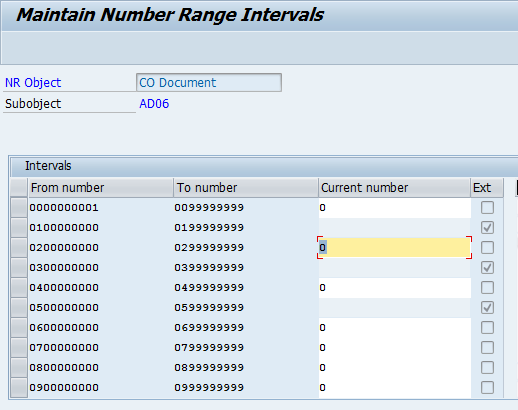Click the NR Object label
The width and height of the screenshot is (518, 410).
[33, 83]
